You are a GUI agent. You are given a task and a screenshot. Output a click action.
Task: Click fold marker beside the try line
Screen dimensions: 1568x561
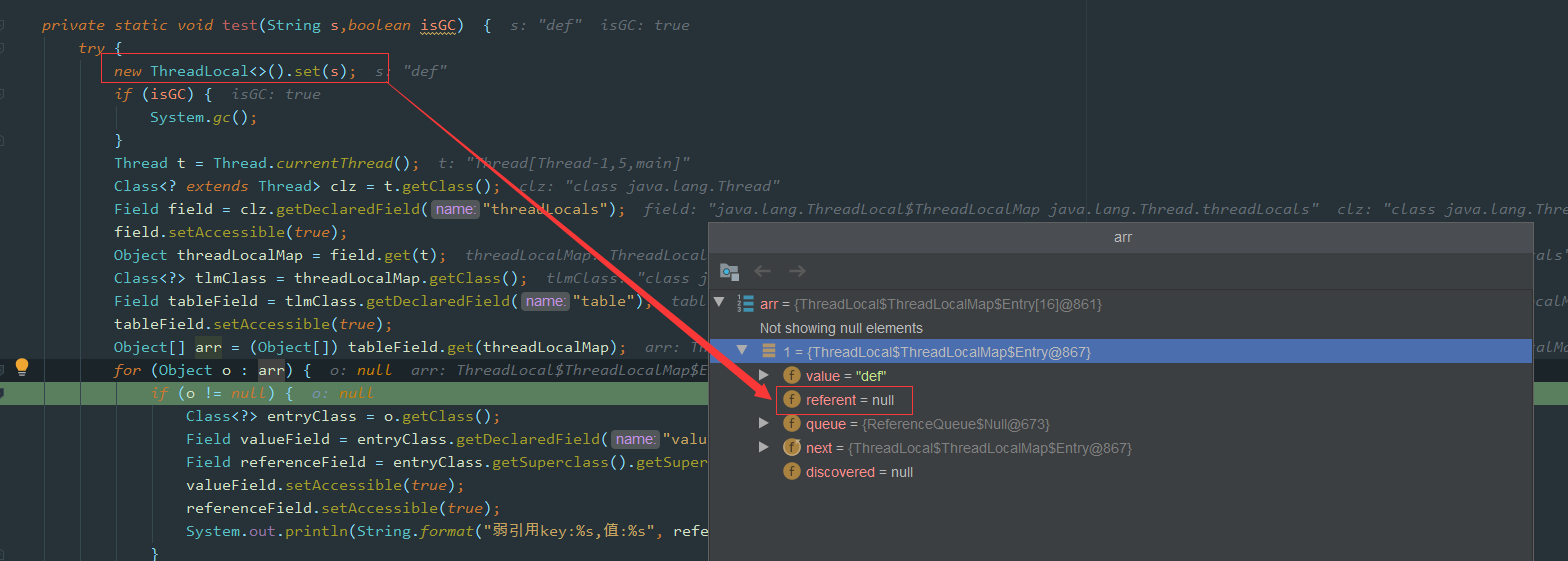coord(3,48)
